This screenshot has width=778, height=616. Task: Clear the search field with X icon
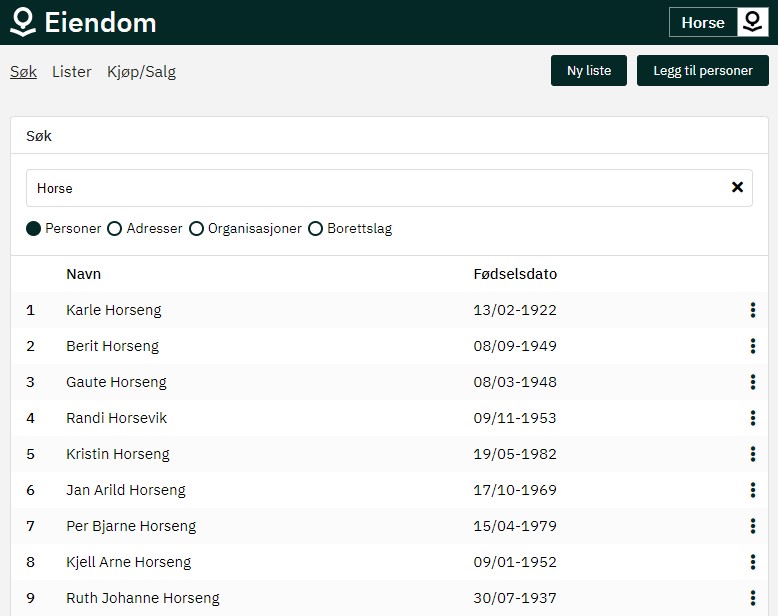click(x=737, y=187)
